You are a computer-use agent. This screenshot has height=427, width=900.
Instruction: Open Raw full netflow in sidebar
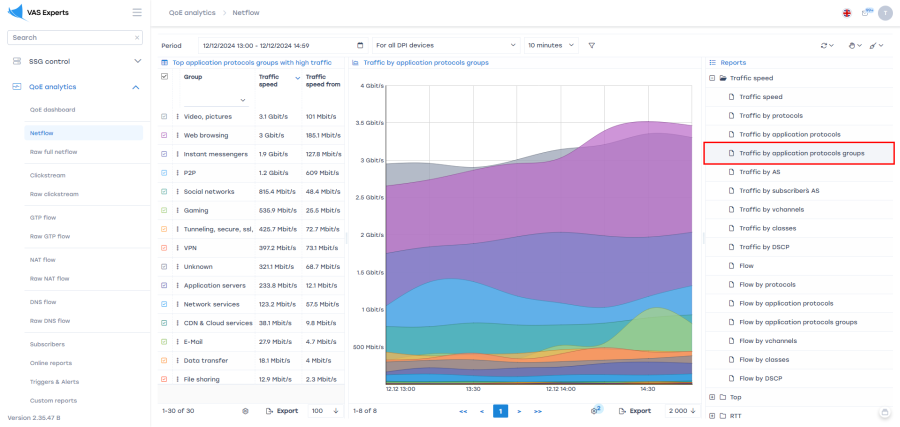point(53,152)
